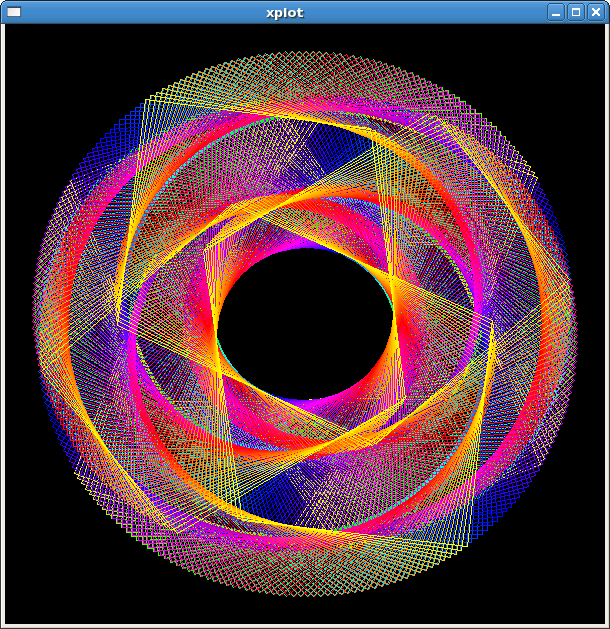Select the xplot title bar text
610x629 pixels.
pyautogui.click(x=285, y=13)
